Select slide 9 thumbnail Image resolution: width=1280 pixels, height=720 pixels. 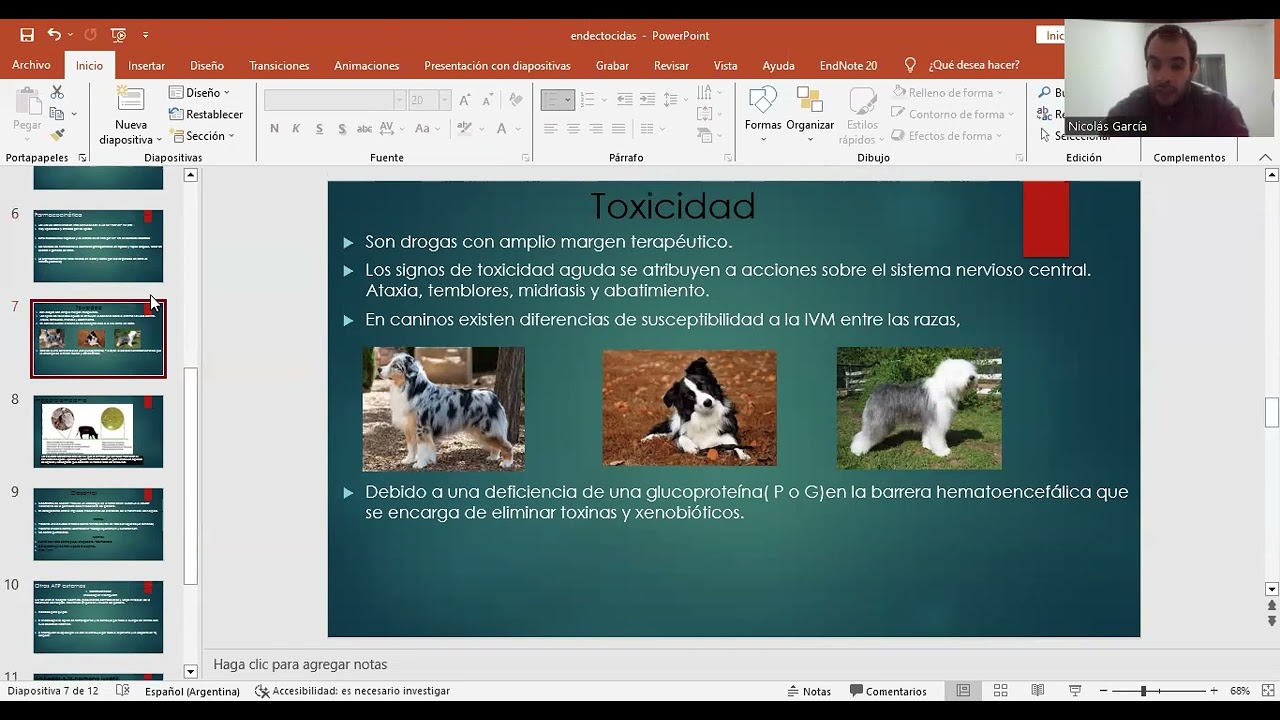98,524
